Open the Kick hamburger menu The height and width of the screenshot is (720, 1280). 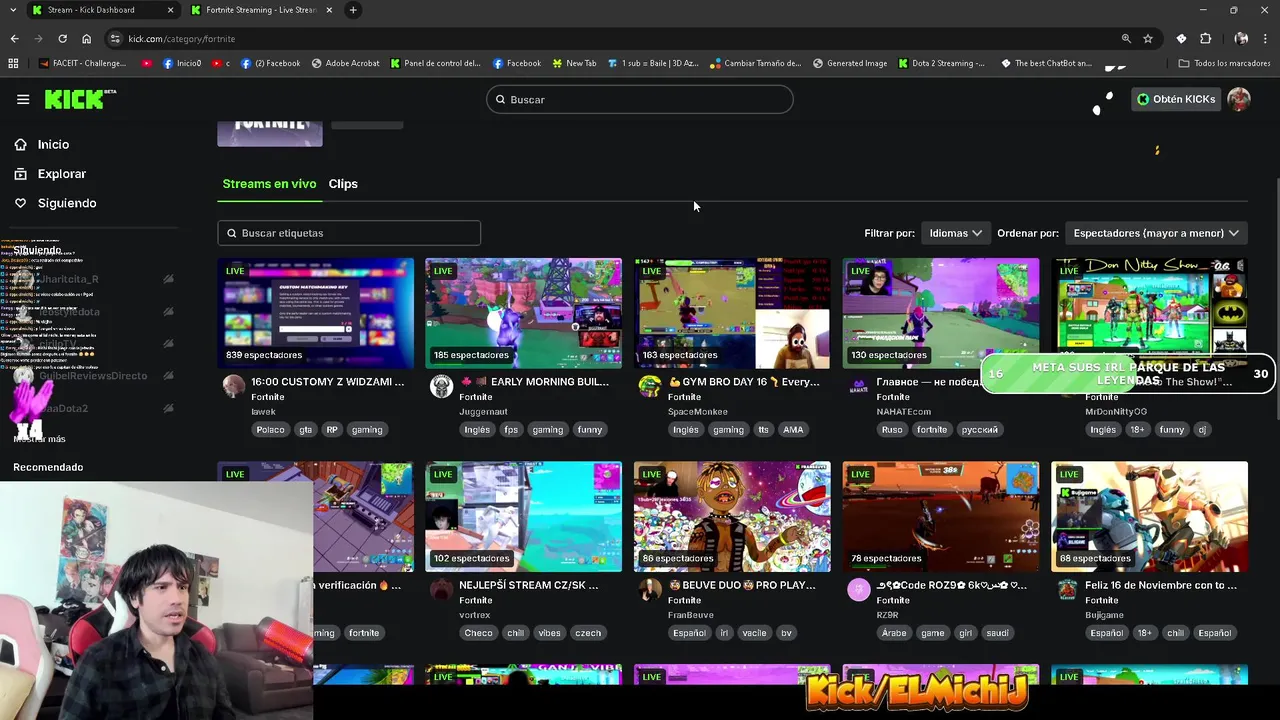coord(23,99)
